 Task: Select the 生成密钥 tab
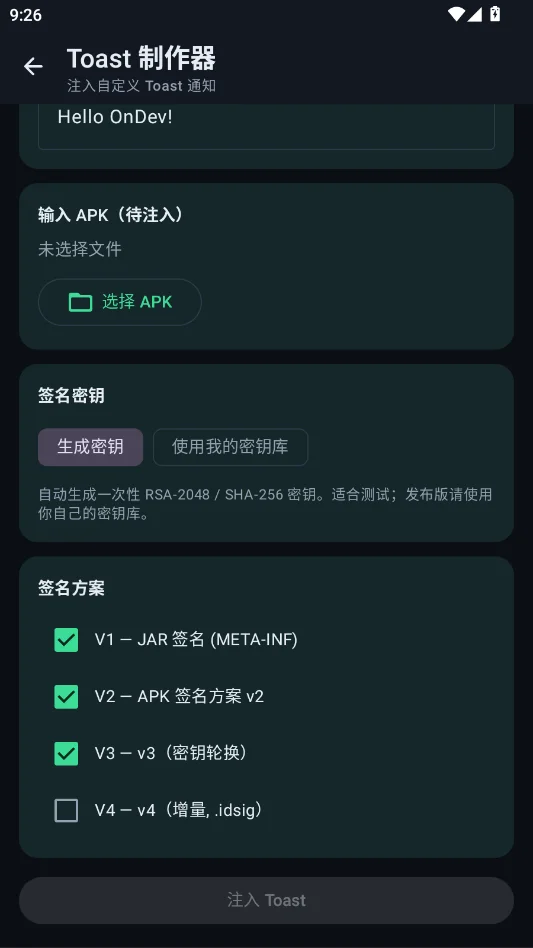coord(91,447)
